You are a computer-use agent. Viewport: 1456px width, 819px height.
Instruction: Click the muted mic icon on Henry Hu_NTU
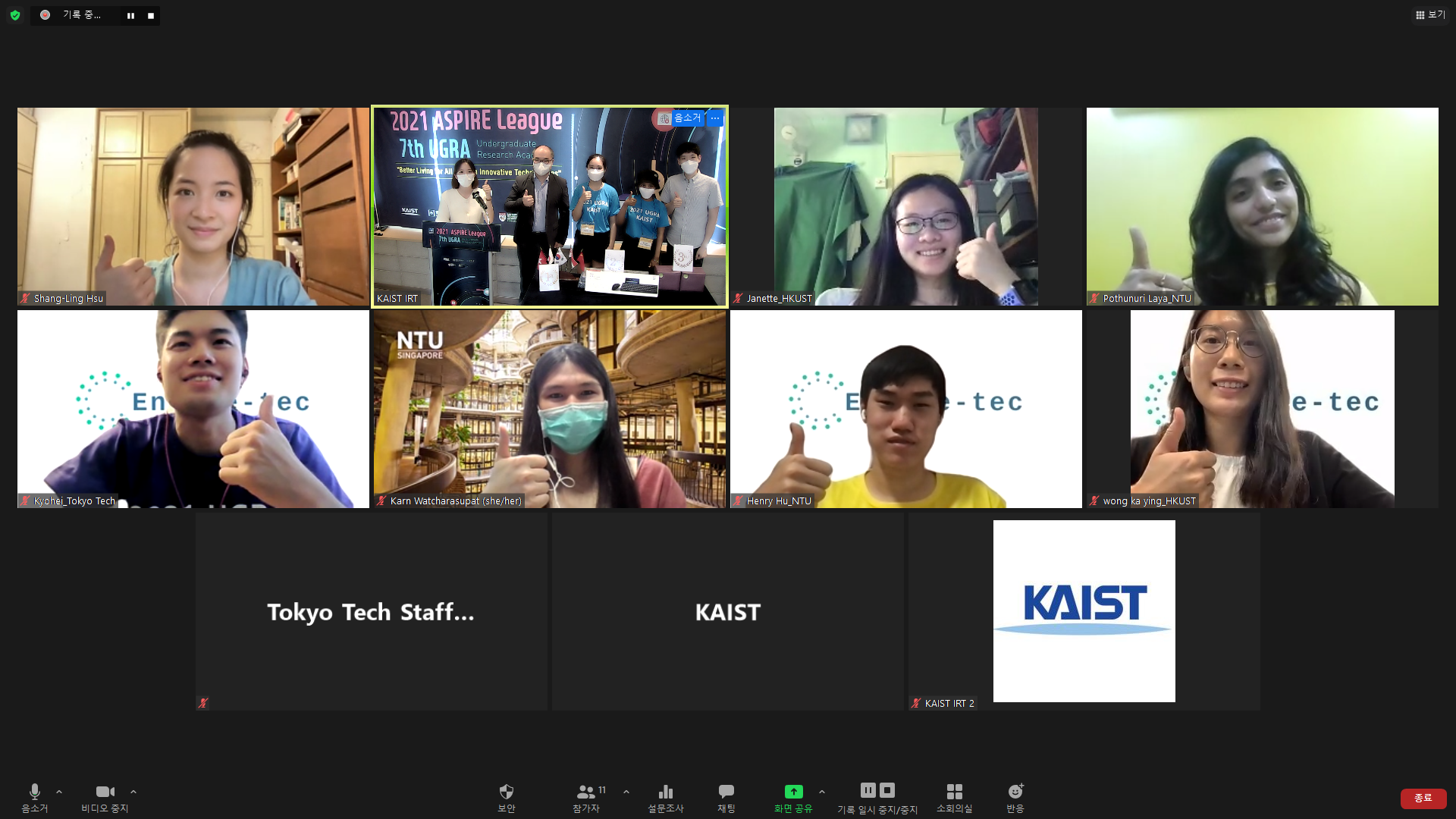pos(738,501)
